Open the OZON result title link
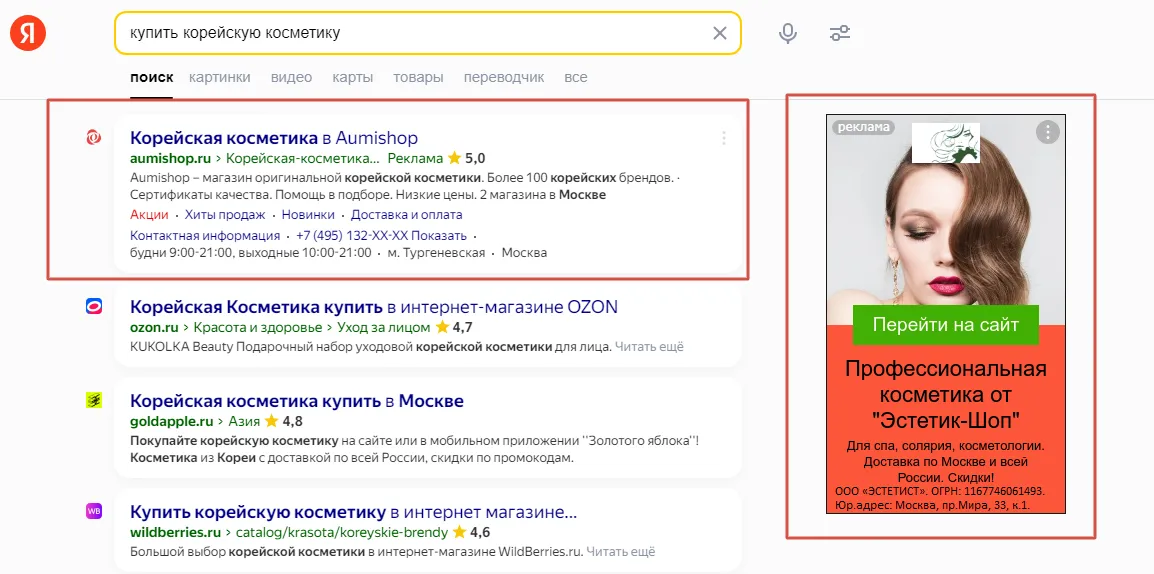 [x=374, y=306]
